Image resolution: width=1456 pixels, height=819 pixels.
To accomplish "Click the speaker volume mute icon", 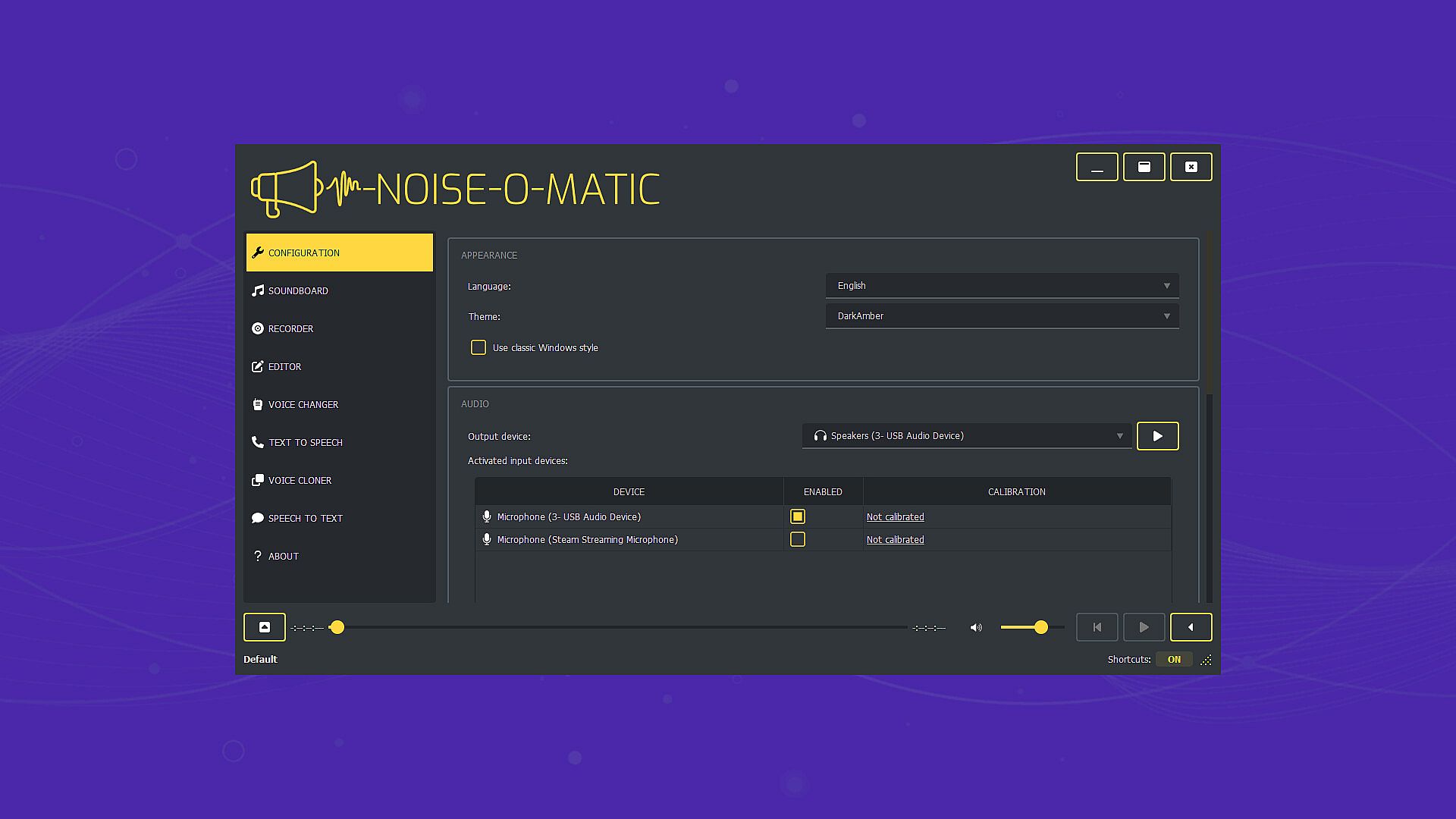I will coord(976,627).
